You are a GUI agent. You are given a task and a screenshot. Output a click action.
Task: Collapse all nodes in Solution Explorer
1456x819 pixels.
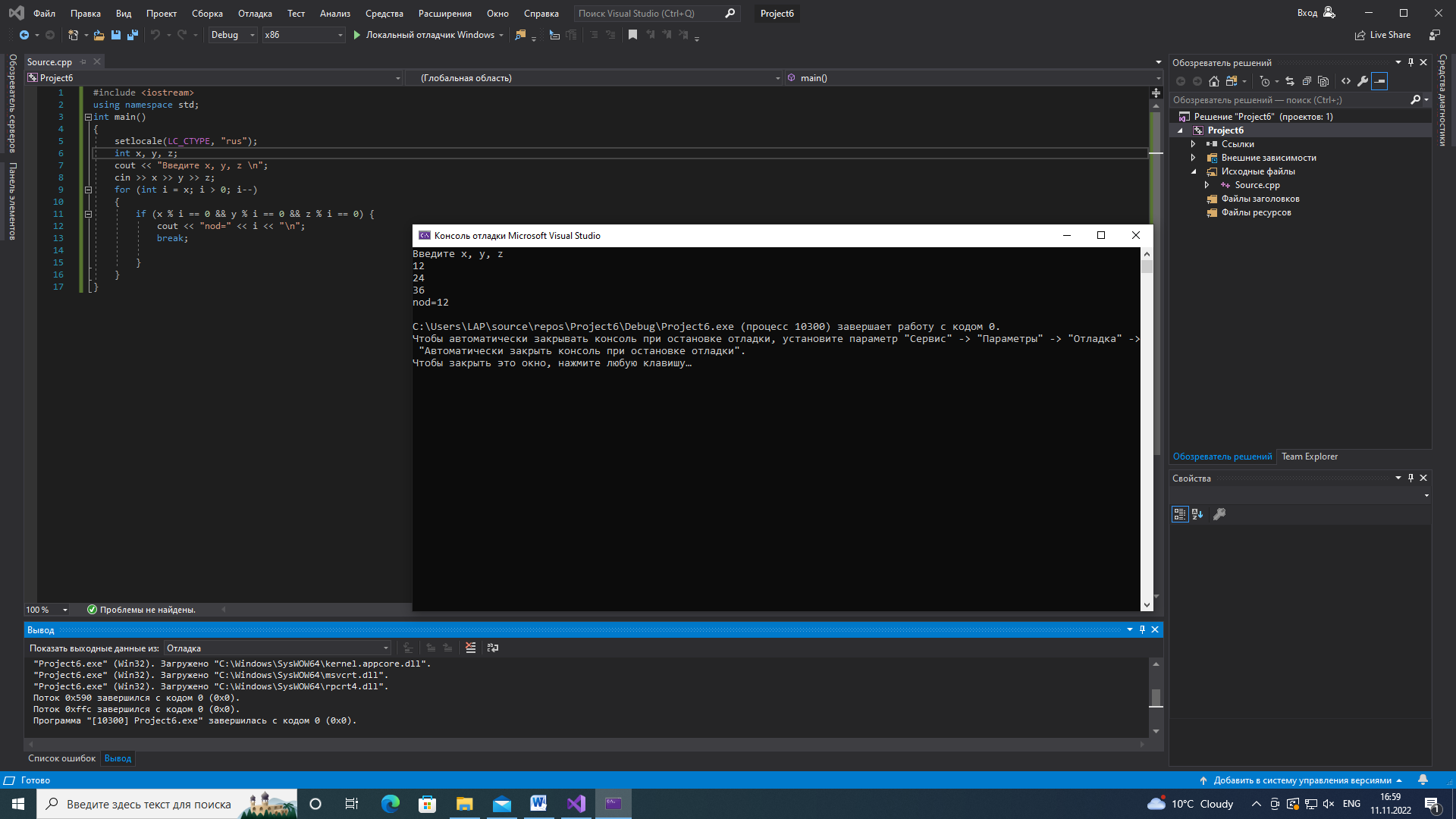coord(1307,81)
